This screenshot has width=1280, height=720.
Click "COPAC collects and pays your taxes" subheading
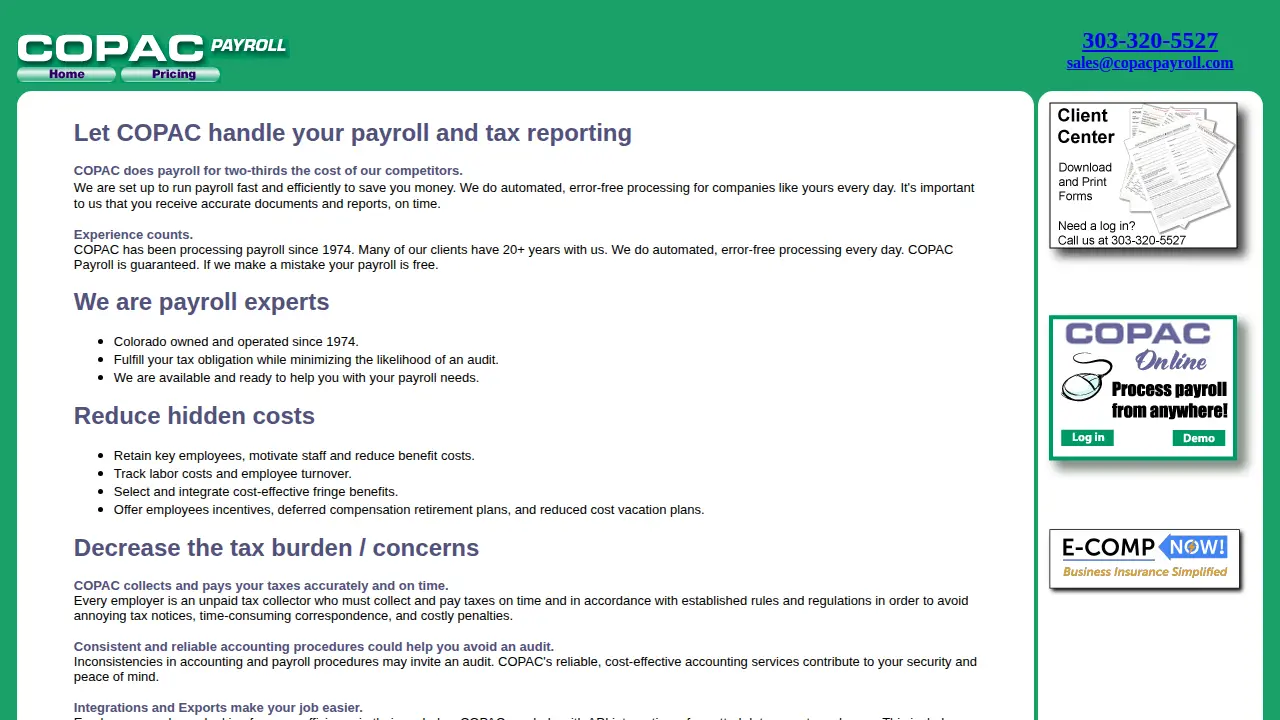point(261,586)
